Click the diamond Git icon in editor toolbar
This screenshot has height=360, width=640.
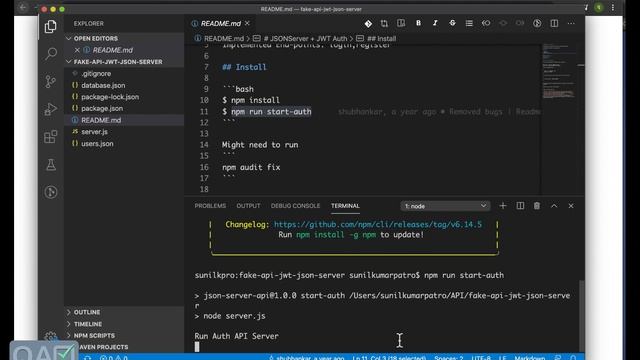pyautogui.click(x=368, y=24)
